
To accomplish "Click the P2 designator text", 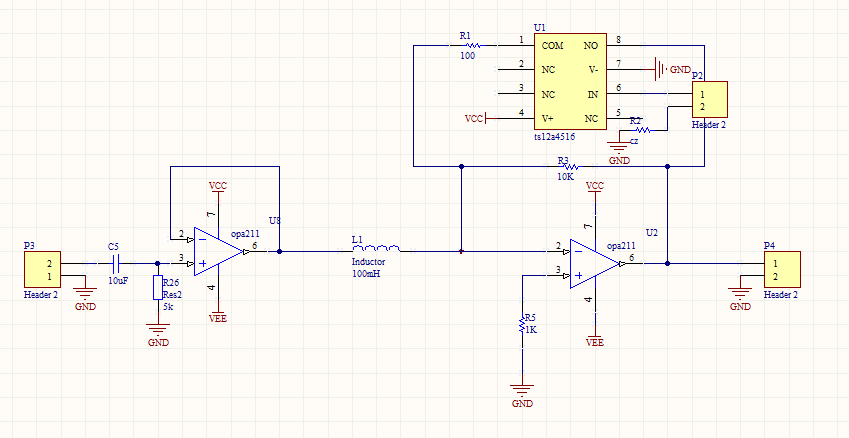I will [x=697, y=75].
